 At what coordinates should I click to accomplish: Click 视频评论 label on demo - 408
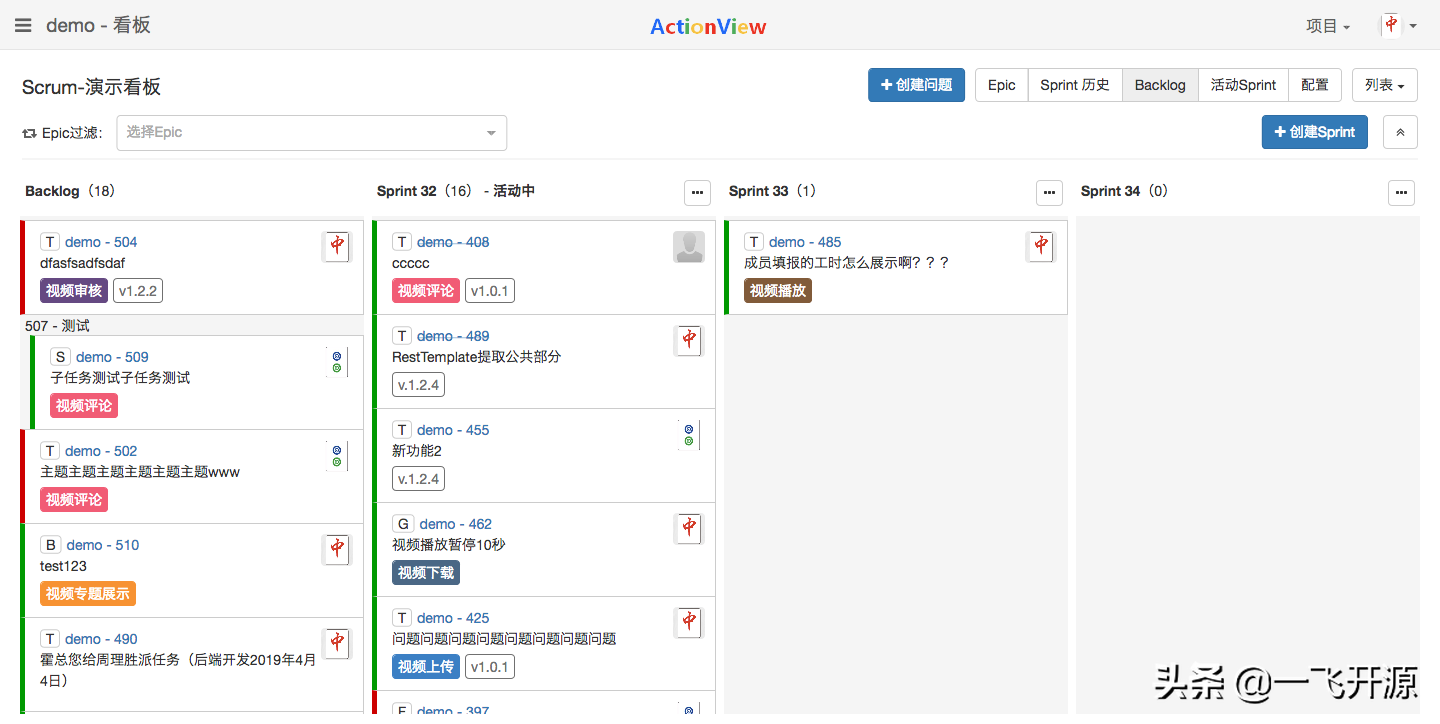426,291
